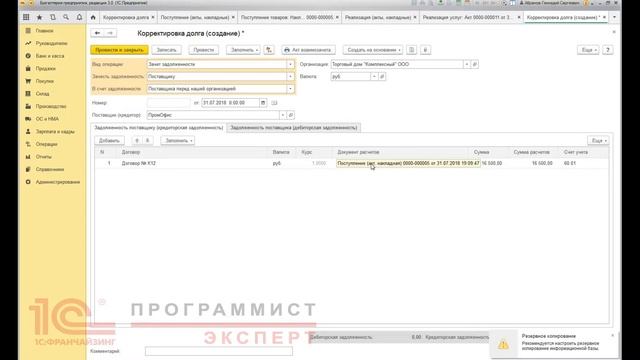Open the search magnifier icon
640x360 pixels.
click(x=66, y=17)
